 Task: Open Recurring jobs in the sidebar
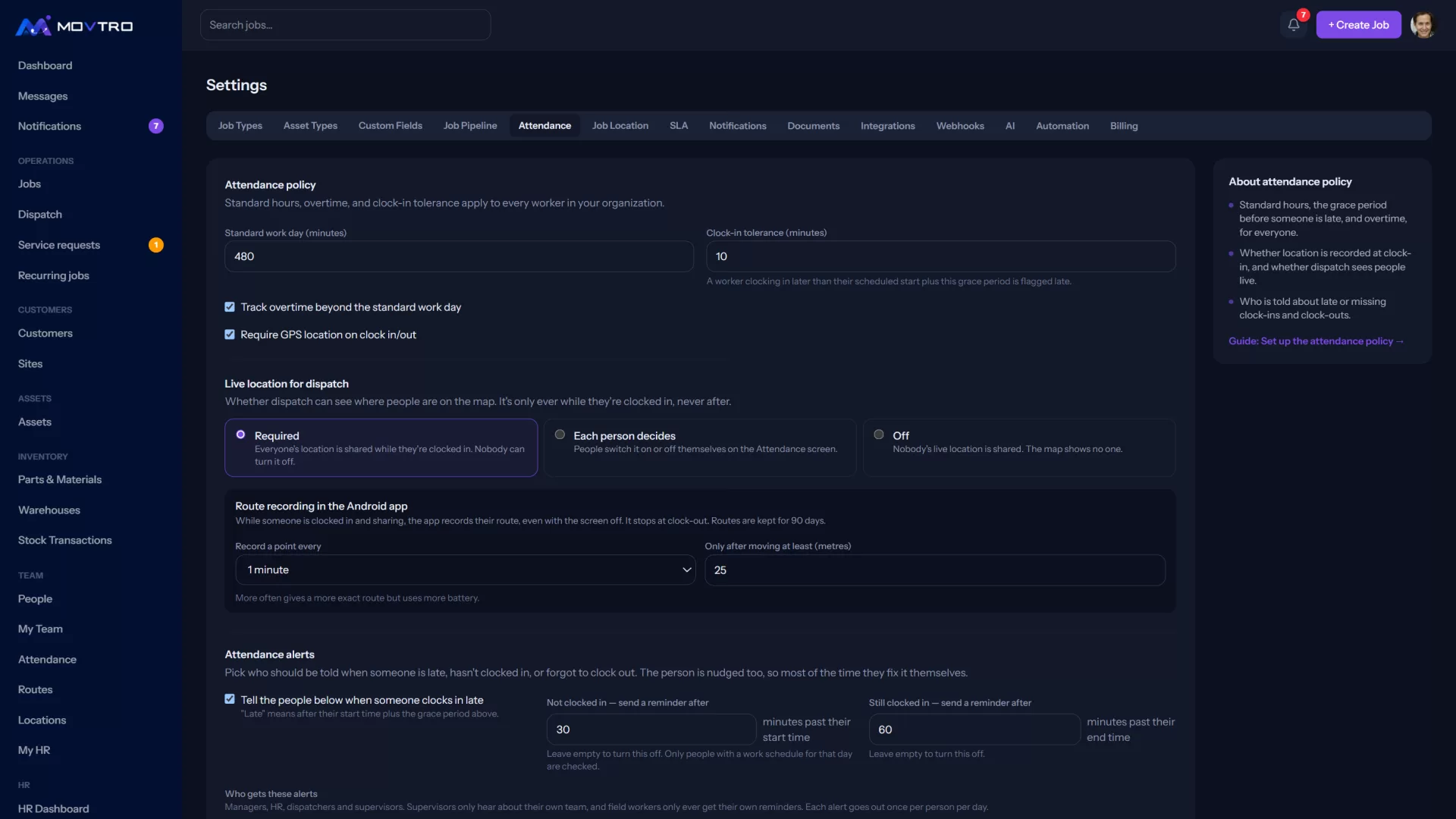pyautogui.click(x=54, y=275)
